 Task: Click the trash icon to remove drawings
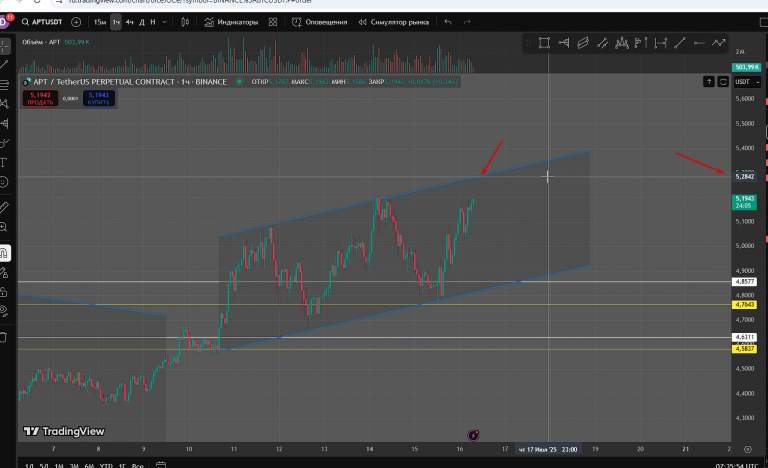[4, 337]
